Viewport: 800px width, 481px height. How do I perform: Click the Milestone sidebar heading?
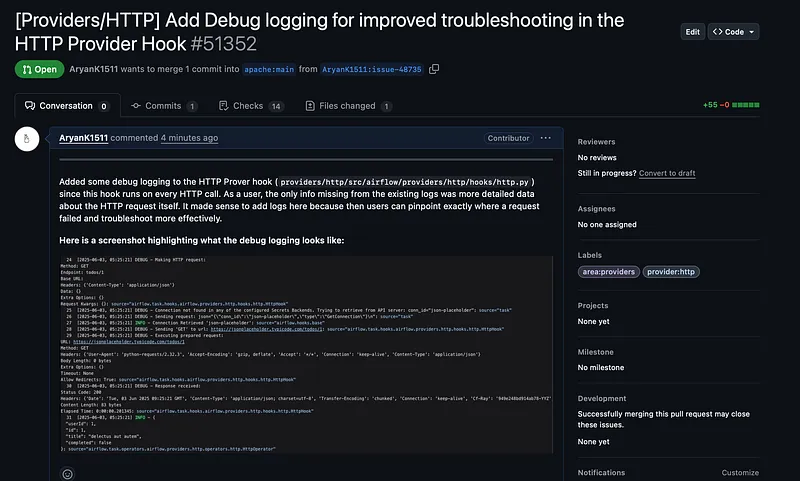click(x=595, y=352)
